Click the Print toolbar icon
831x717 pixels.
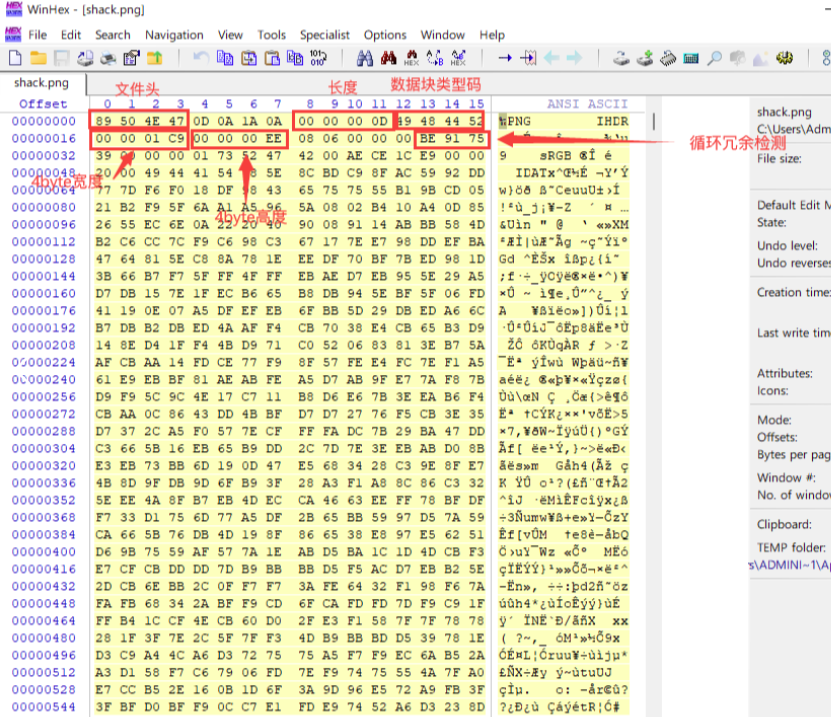tap(108, 59)
